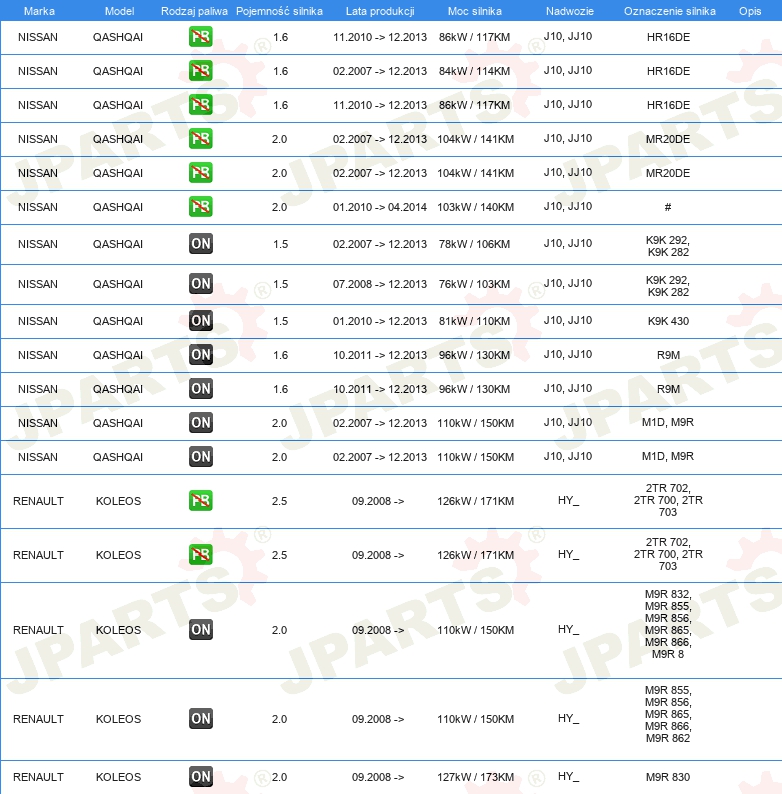Click the # engine code cell
The image size is (782, 794).
coord(668,207)
